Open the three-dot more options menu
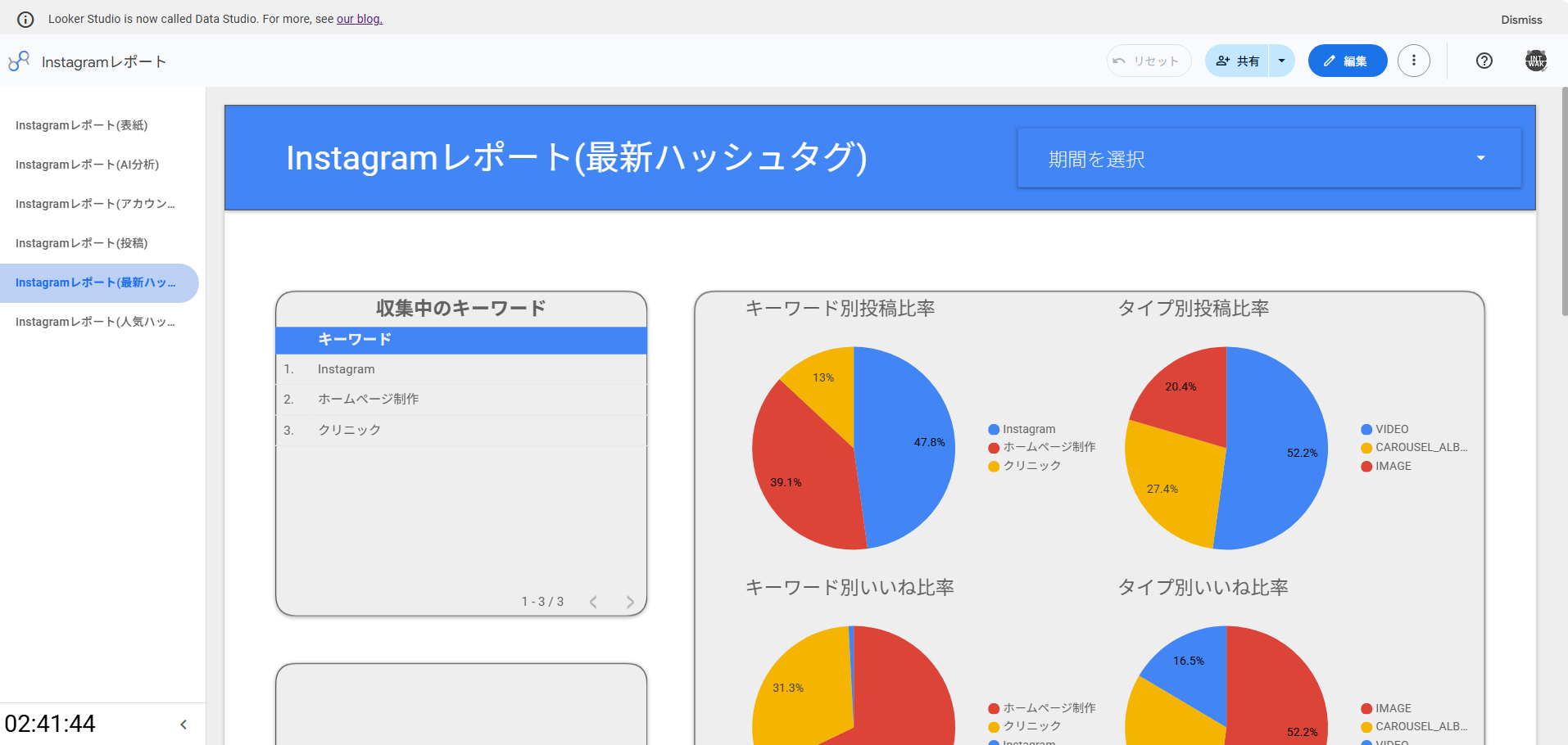The height and width of the screenshot is (745, 1568). click(1414, 61)
